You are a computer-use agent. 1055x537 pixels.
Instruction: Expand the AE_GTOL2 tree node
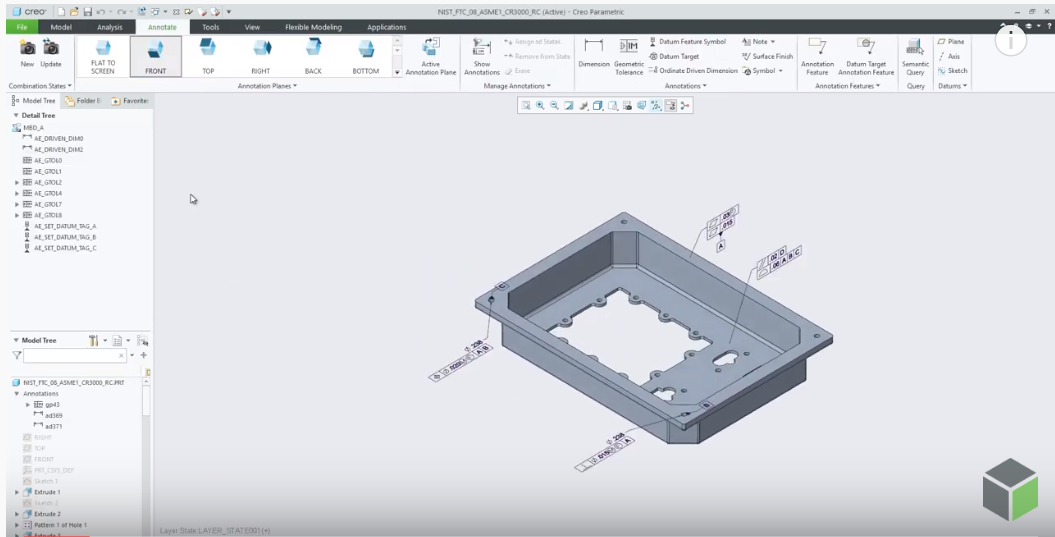17,183
